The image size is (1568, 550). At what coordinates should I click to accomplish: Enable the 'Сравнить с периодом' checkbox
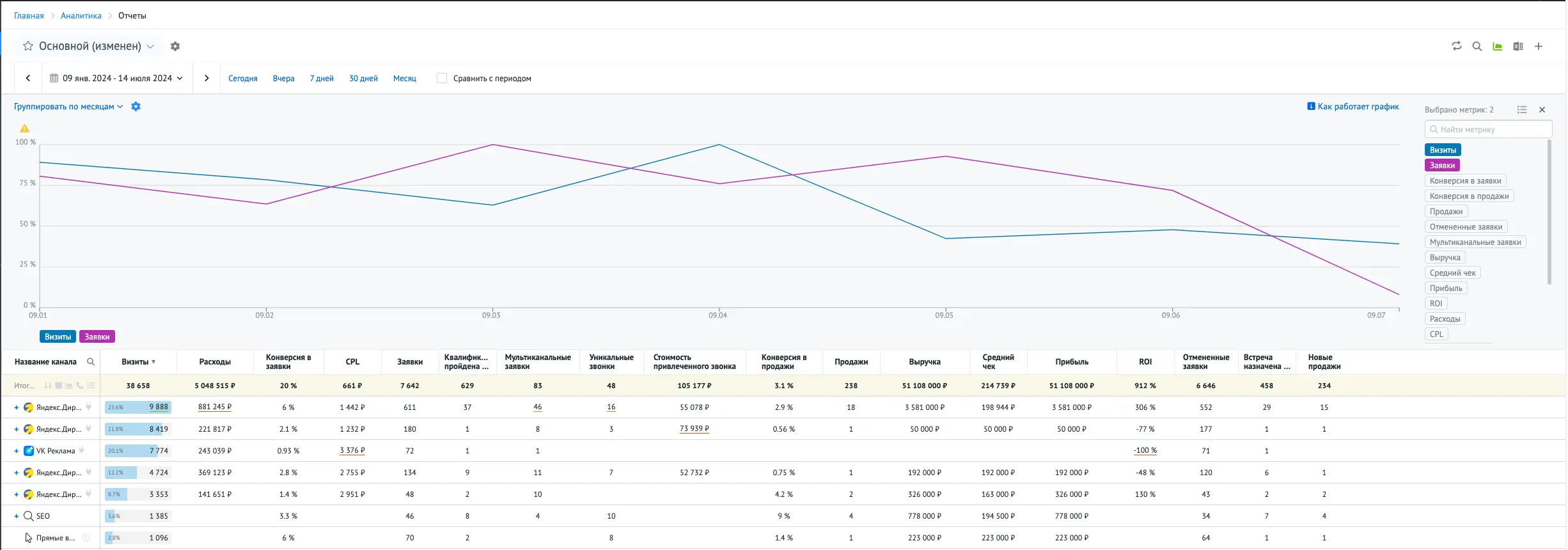[441, 78]
